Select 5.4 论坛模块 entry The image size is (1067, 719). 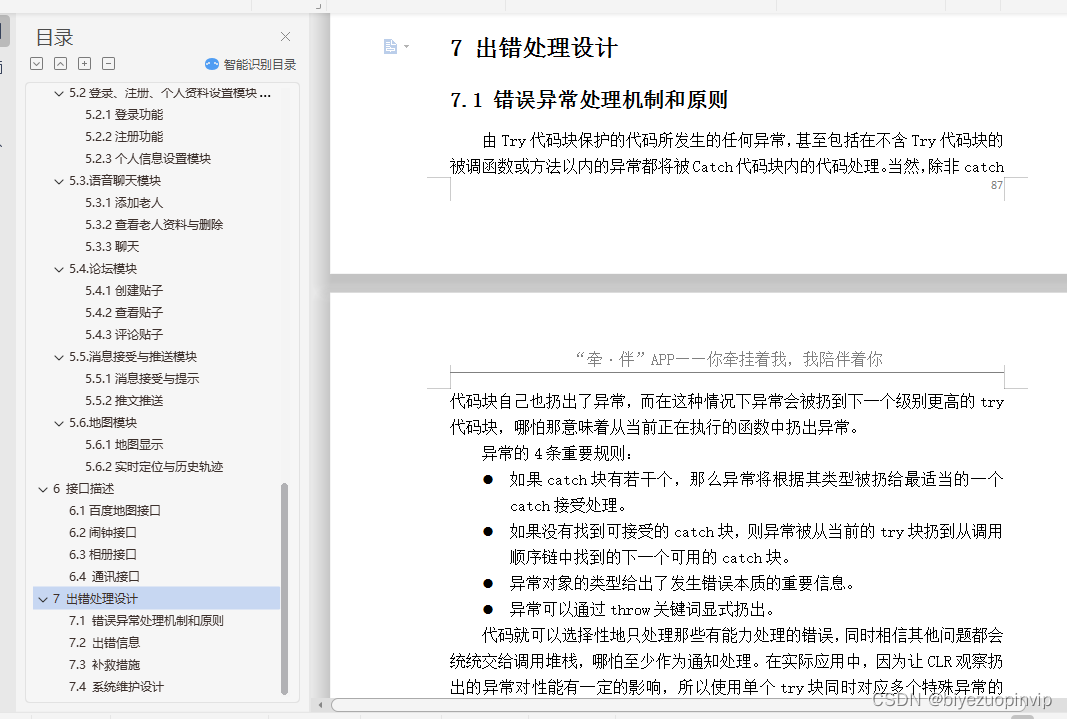[x=103, y=269]
